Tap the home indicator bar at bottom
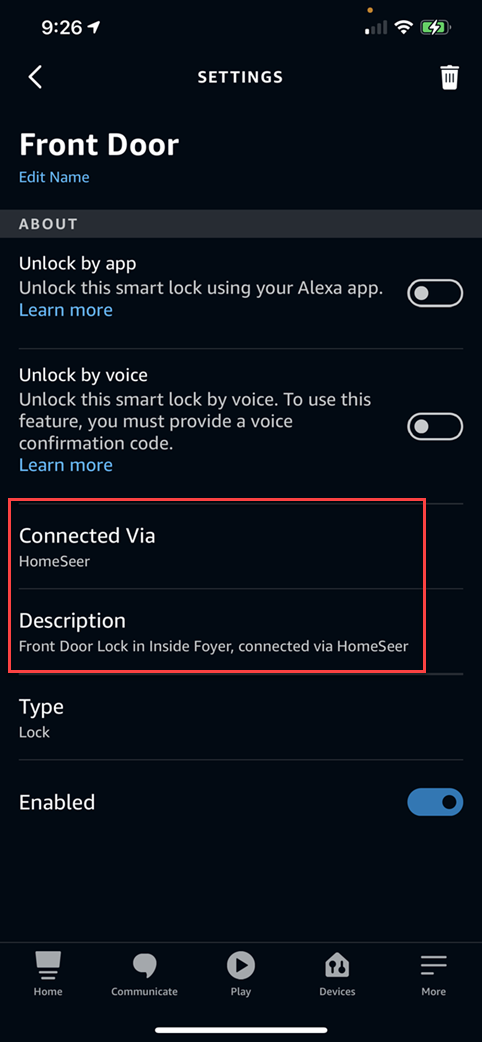 pyautogui.click(x=241, y=1030)
